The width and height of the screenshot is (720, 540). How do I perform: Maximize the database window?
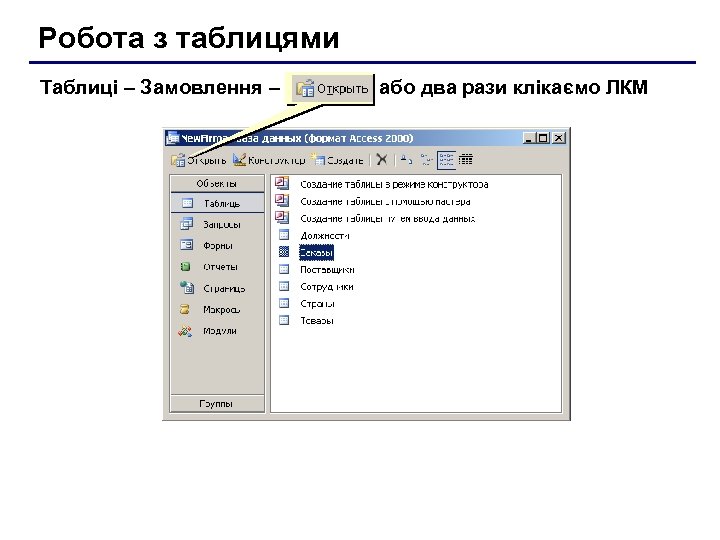(x=542, y=138)
